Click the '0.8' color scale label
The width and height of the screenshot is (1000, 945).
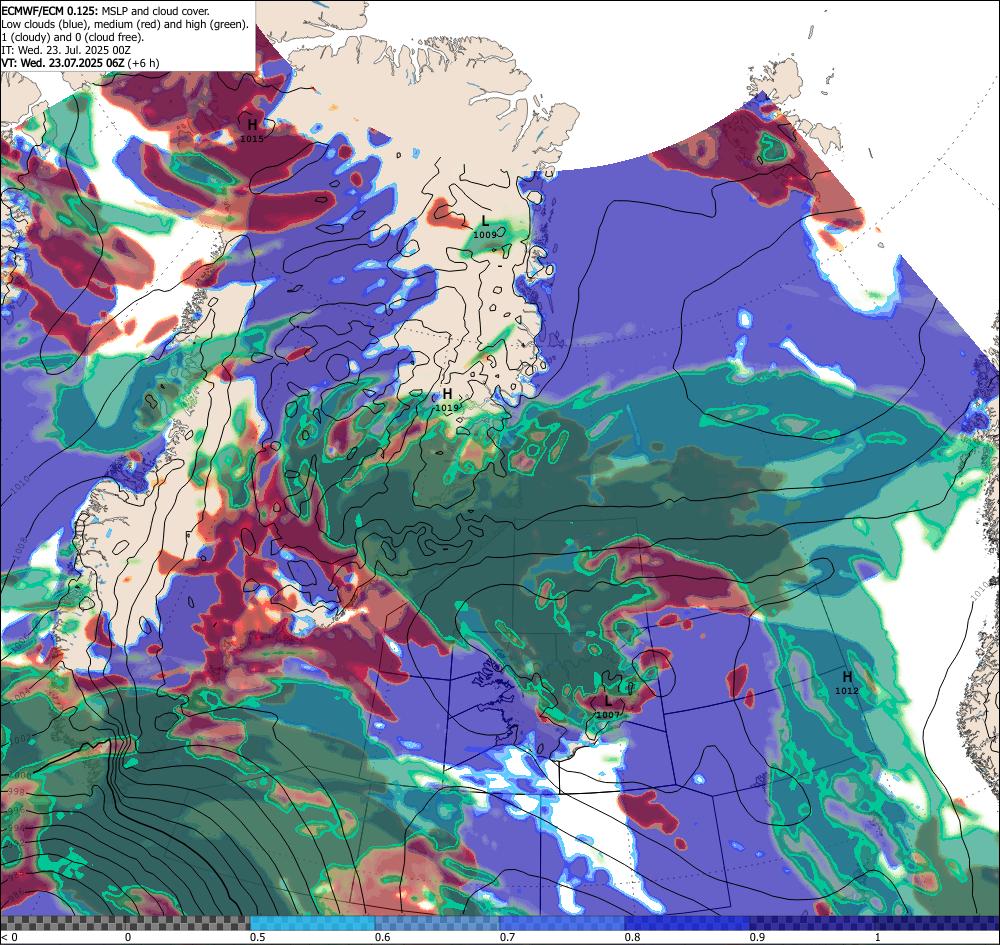tap(633, 937)
